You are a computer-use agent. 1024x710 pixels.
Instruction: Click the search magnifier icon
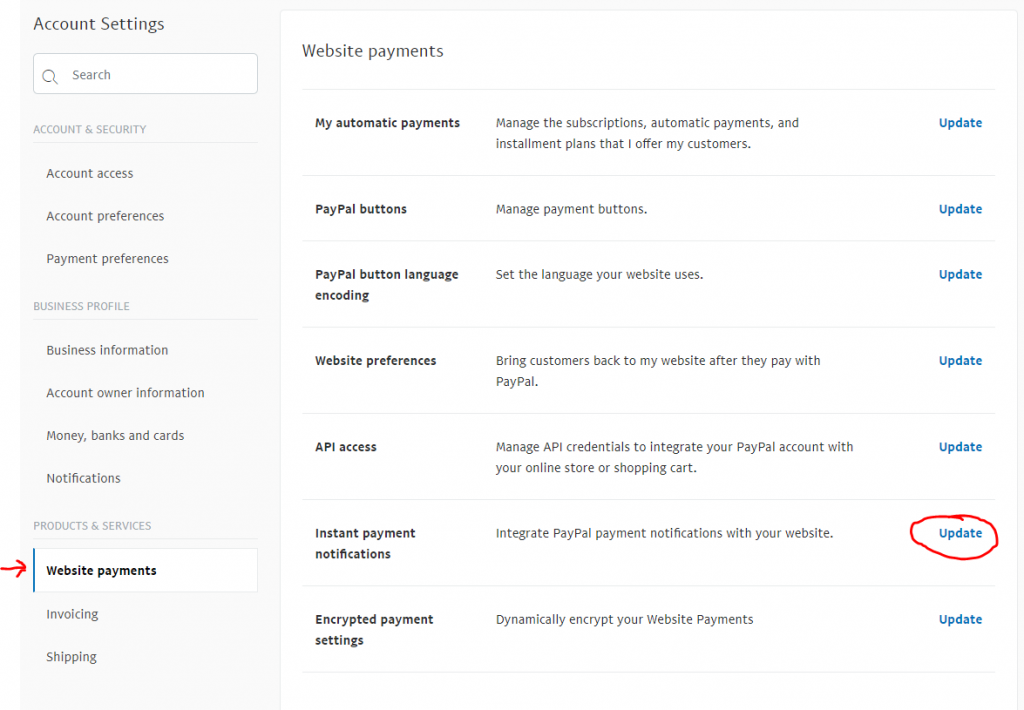(50, 76)
